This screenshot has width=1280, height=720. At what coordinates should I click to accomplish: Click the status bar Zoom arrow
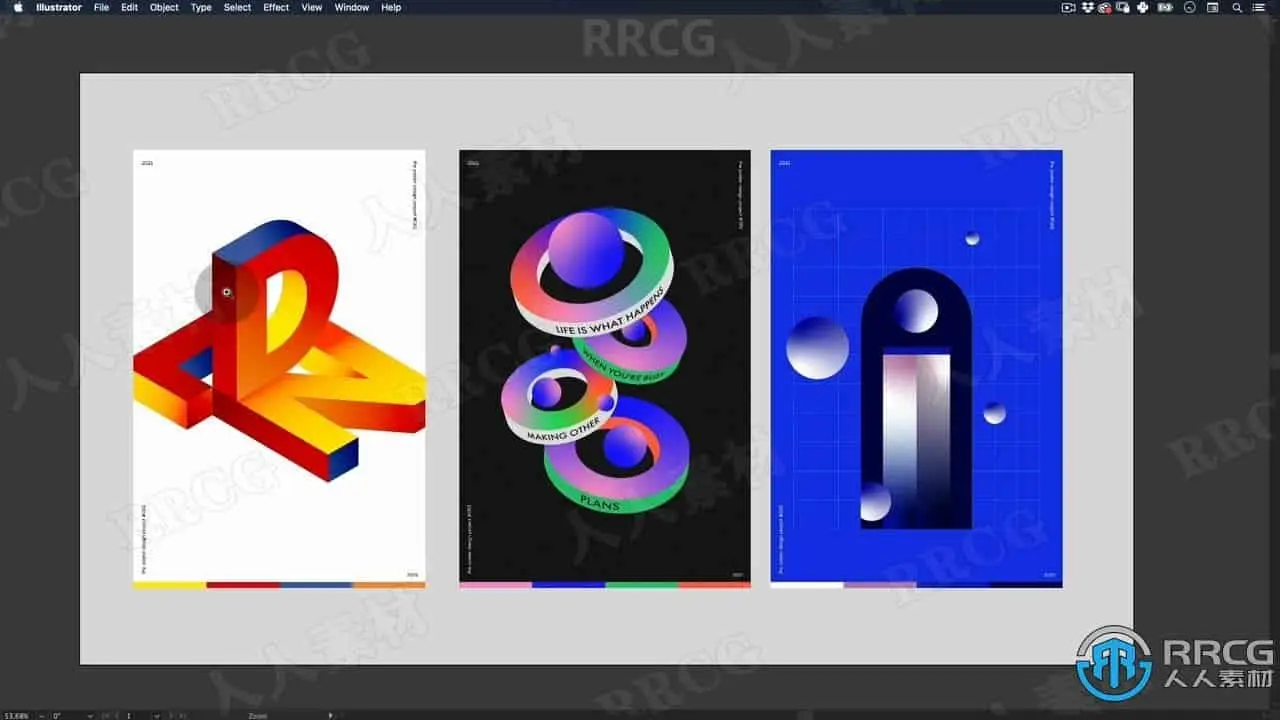tap(331, 715)
